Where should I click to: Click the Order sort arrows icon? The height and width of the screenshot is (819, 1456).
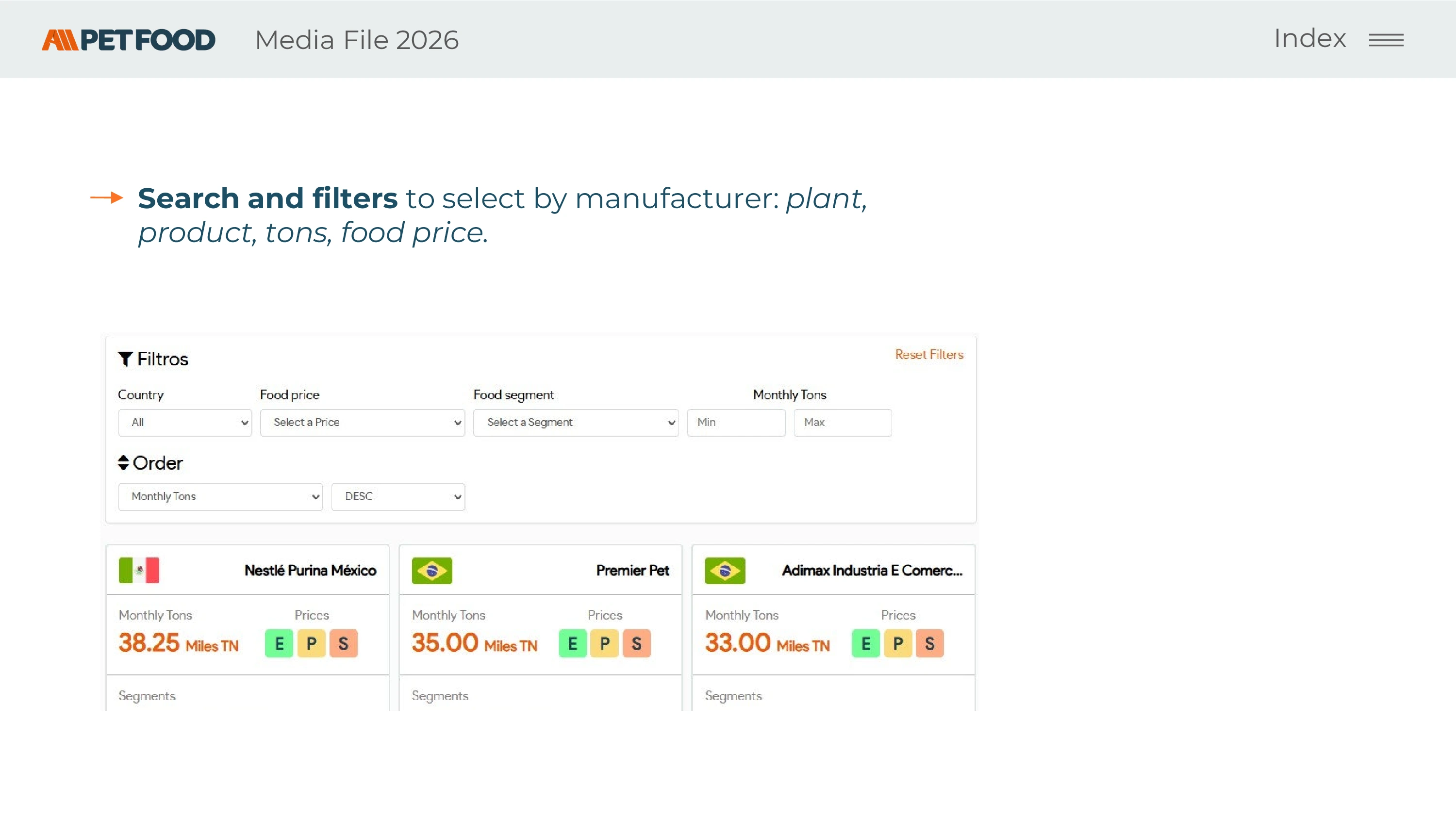click(123, 463)
